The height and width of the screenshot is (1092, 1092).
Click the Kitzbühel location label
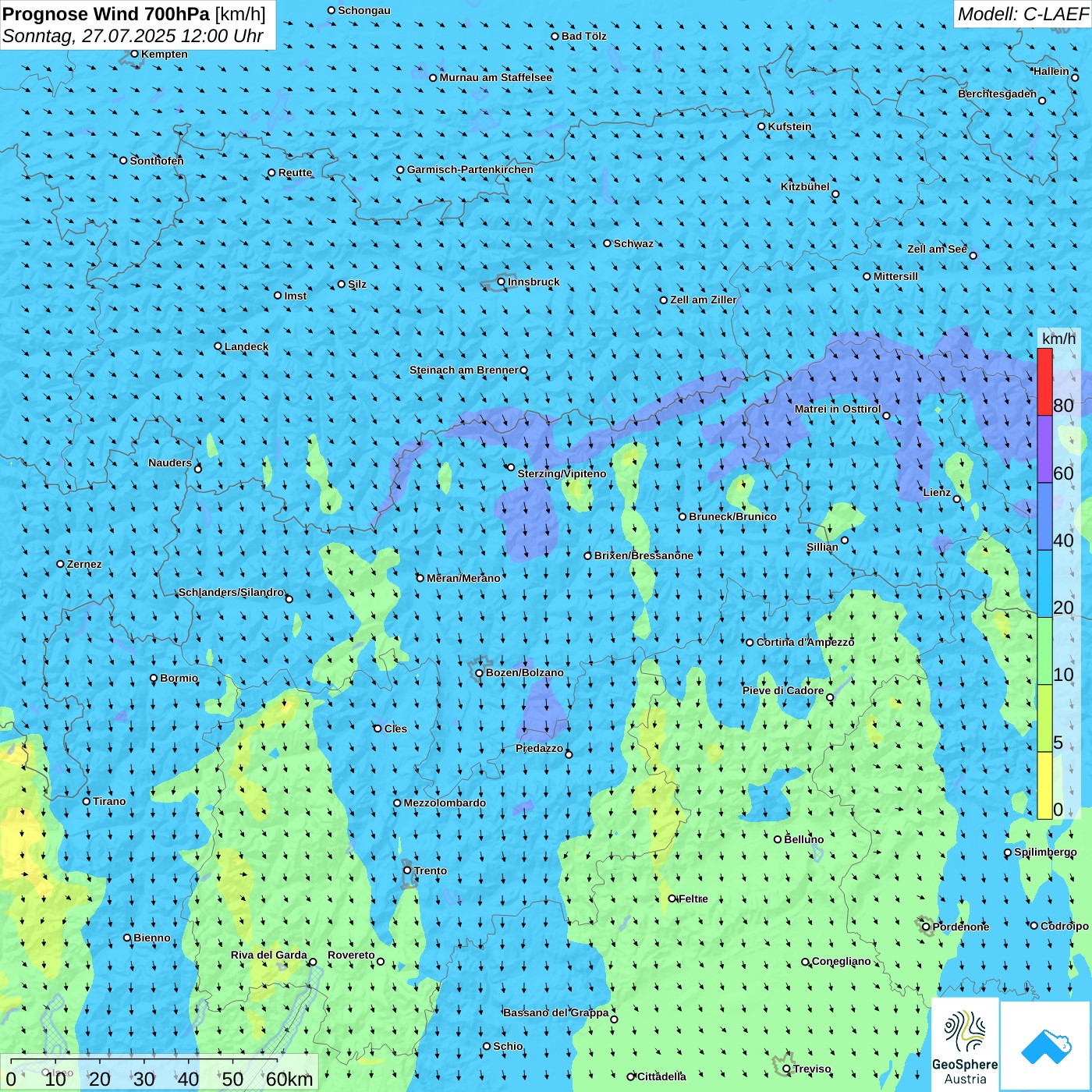pyautogui.click(x=805, y=186)
